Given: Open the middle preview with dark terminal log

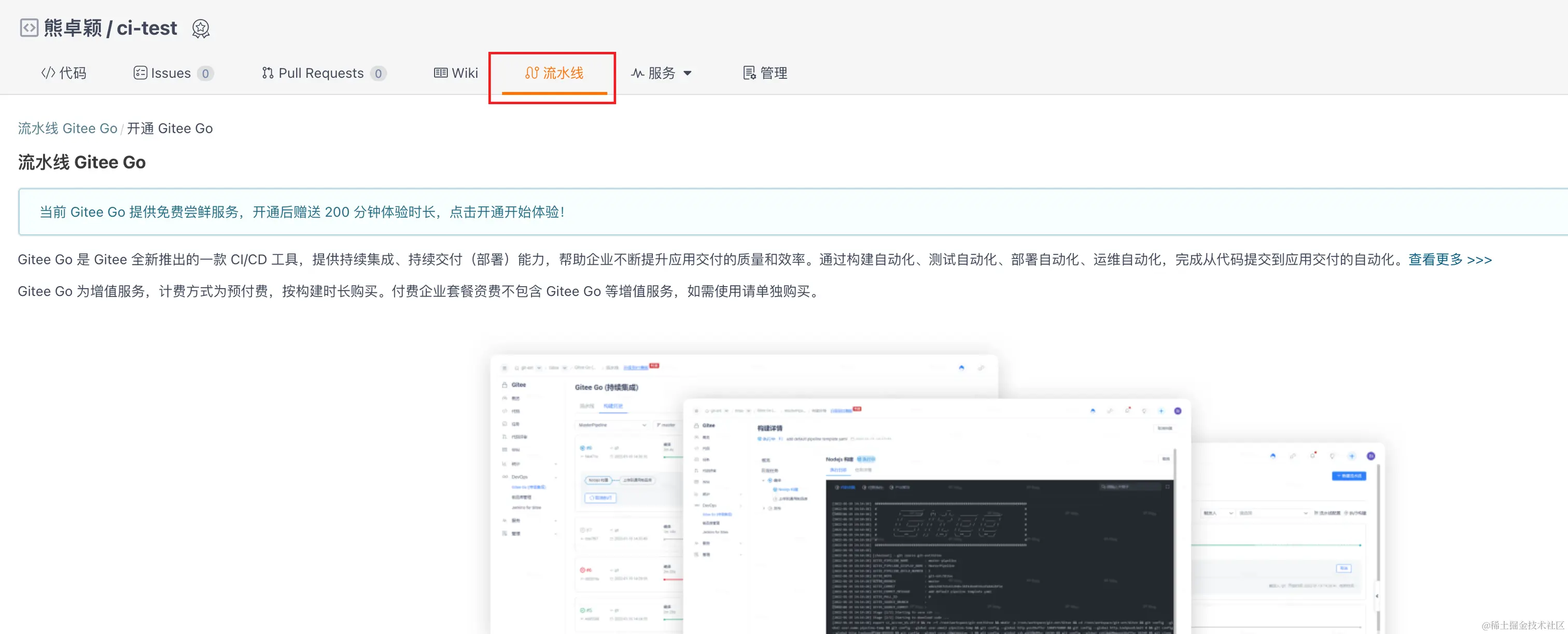Looking at the screenshot, I should click(937, 523).
